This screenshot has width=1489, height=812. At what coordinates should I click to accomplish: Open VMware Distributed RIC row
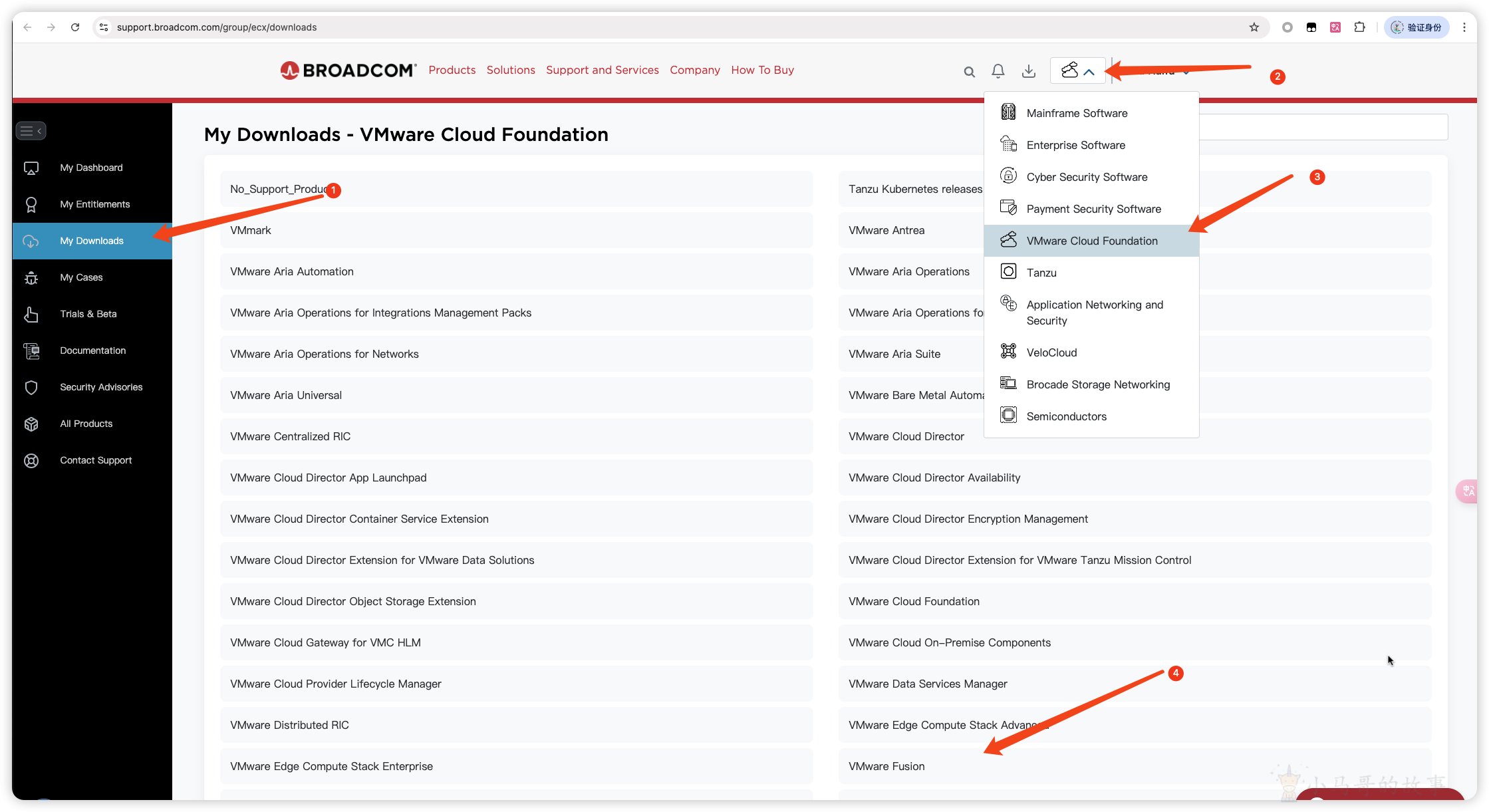pyautogui.click(x=516, y=725)
